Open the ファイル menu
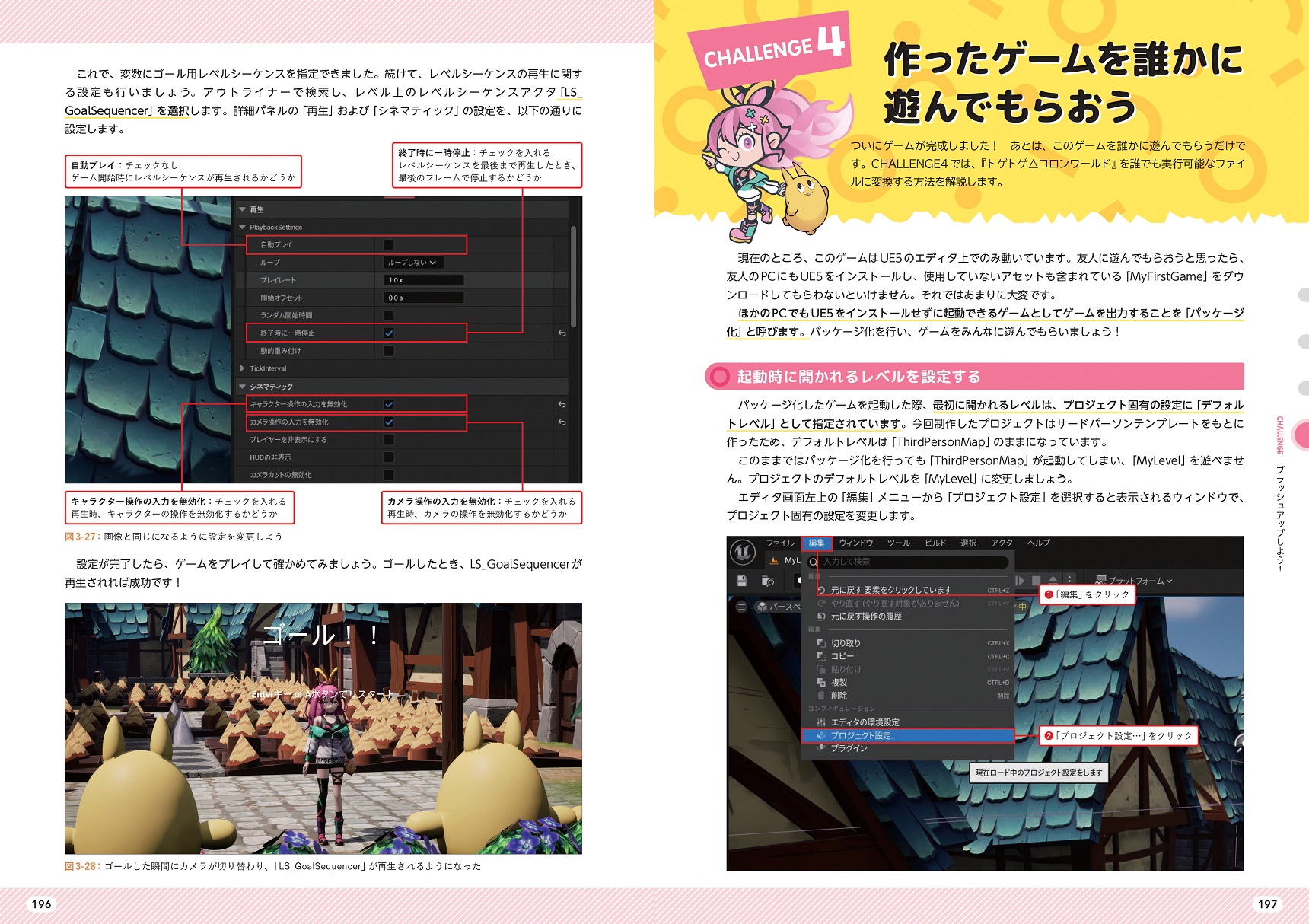The height and width of the screenshot is (924, 1309). click(779, 543)
